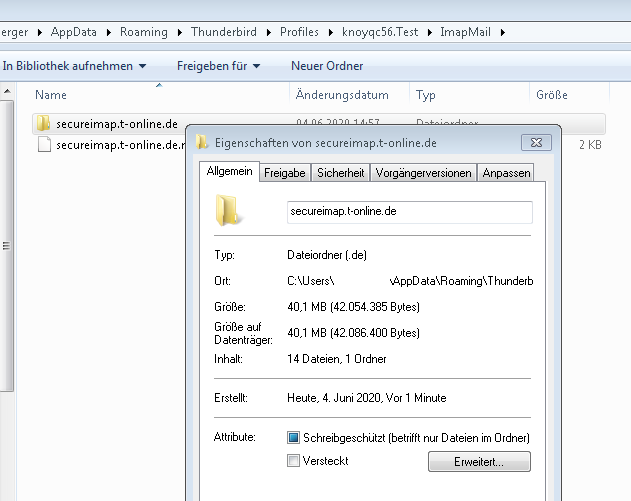This screenshot has height=501, width=631.
Task: Click Neuer Ordner button
Action: coord(327,66)
